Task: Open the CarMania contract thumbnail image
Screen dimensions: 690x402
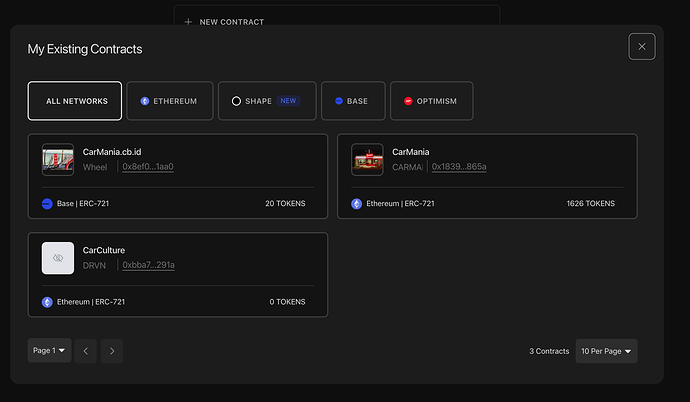Action: [x=367, y=160]
